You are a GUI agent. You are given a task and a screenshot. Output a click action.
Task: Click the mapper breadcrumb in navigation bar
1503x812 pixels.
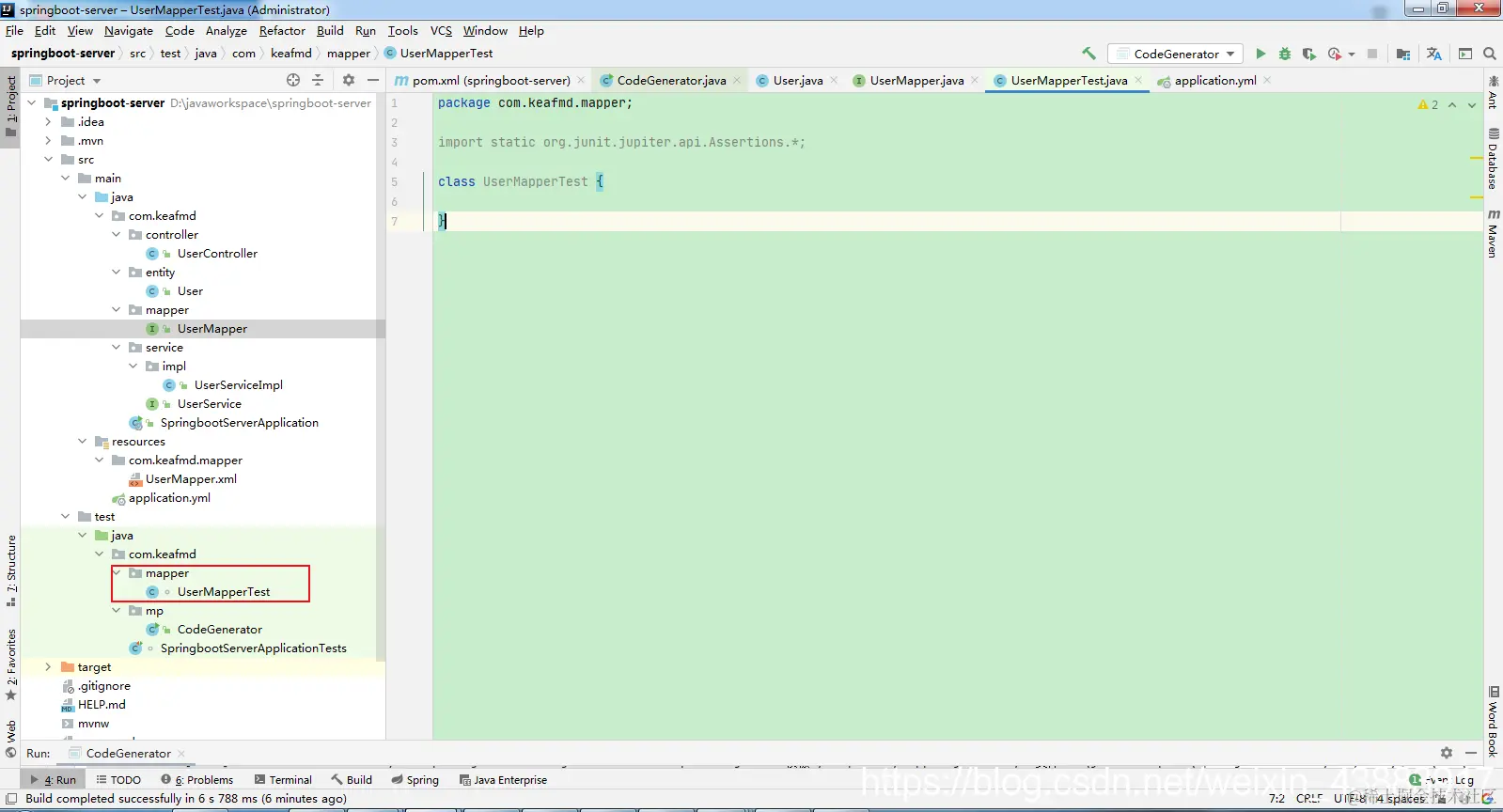349,54
